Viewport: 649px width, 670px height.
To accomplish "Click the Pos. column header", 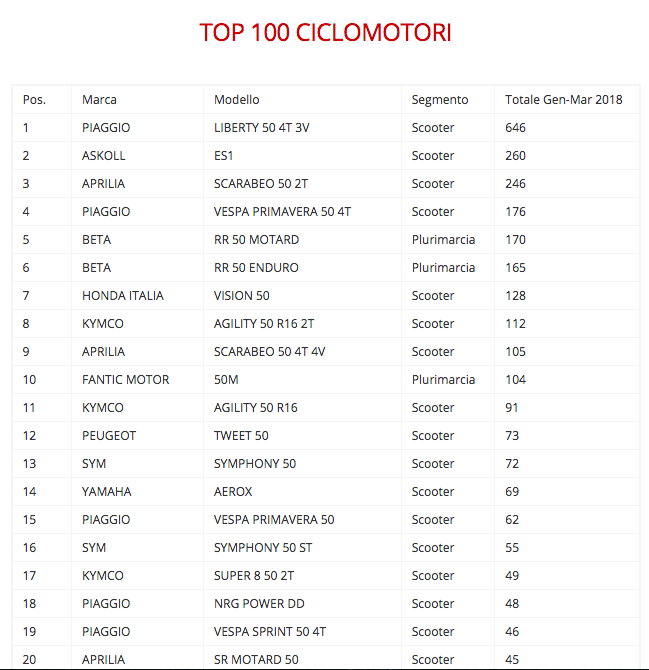I will [x=34, y=100].
